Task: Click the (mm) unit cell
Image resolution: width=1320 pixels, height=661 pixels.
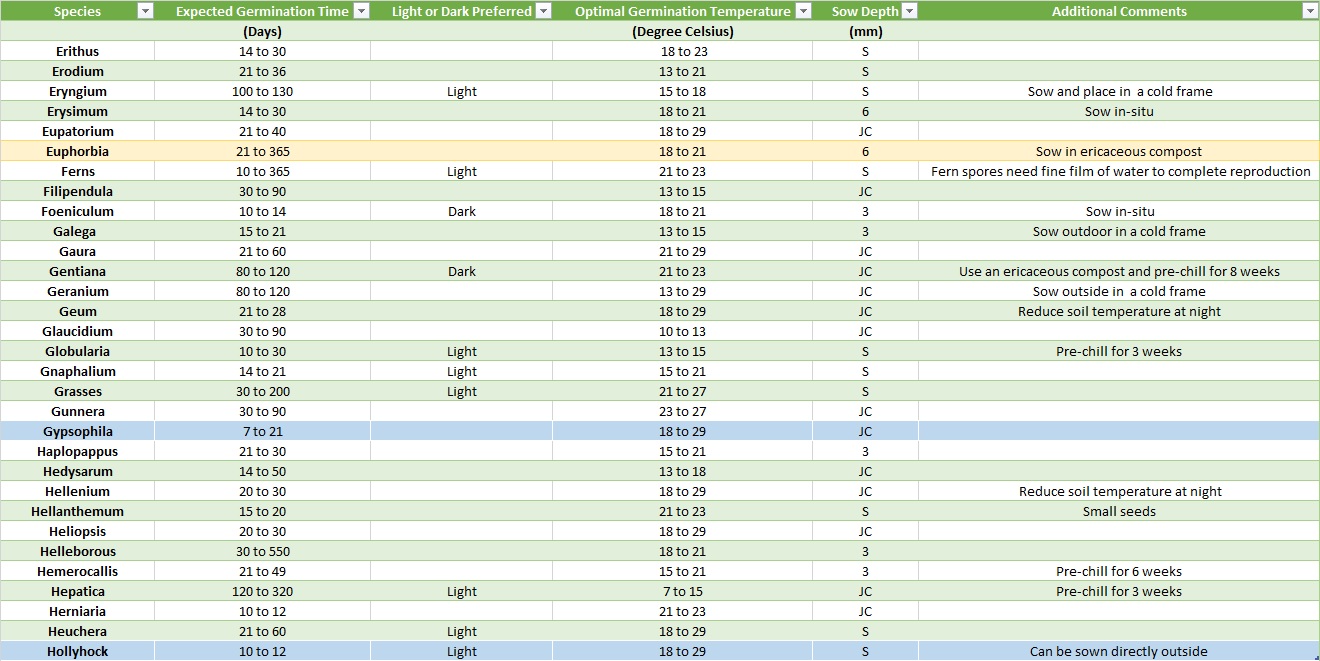Action: tap(865, 31)
